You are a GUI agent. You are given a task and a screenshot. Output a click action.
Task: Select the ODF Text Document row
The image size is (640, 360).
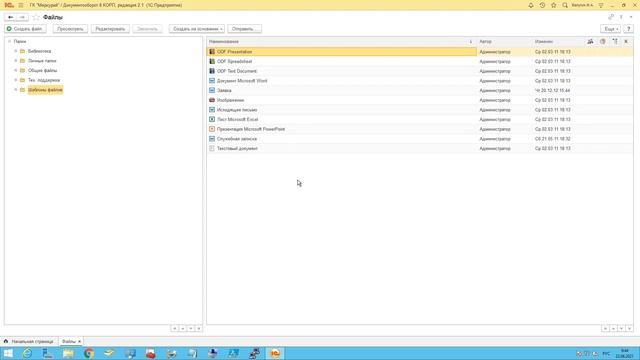pyautogui.click(x=420, y=71)
